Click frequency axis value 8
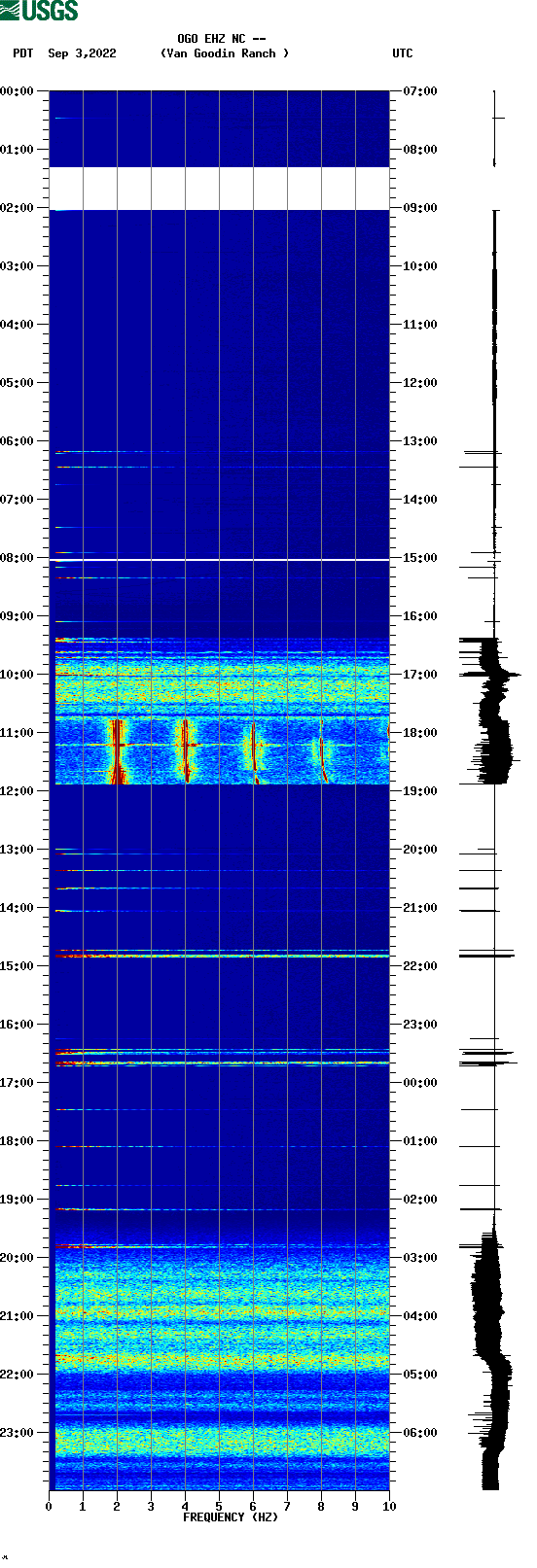Screen dimensions: 537x1568 click(321, 1507)
